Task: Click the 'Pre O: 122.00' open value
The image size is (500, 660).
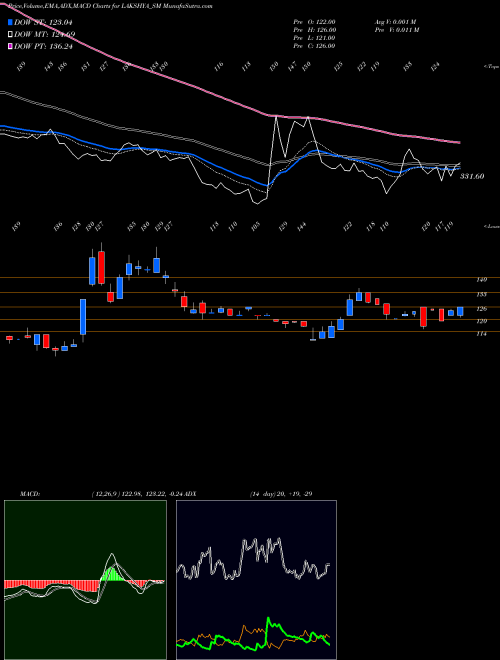Action: click(x=314, y=22)
